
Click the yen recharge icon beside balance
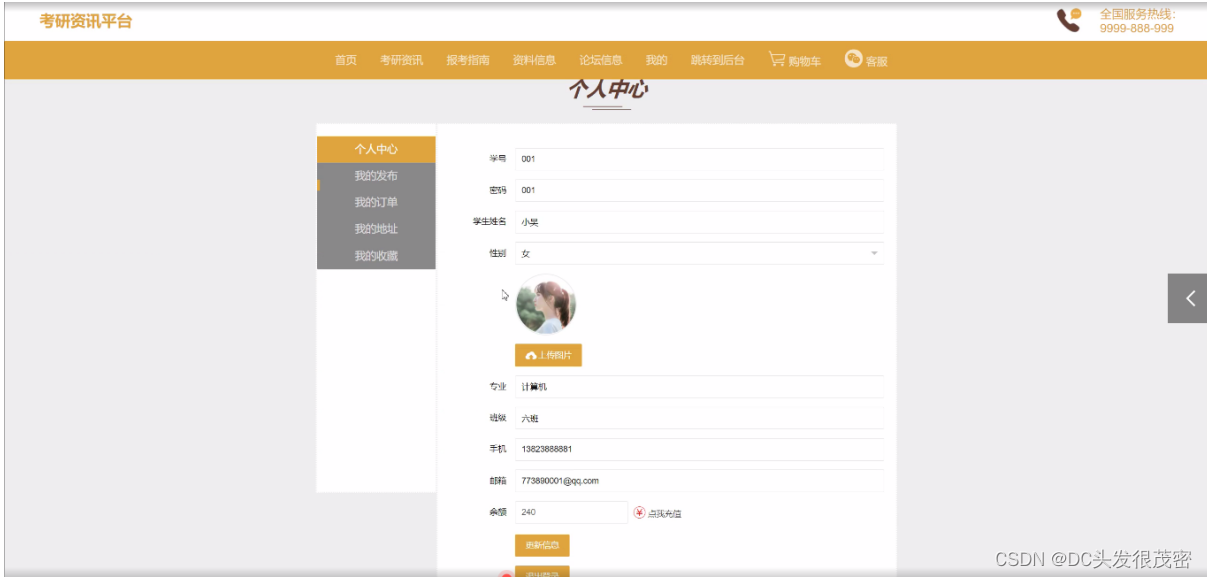[639, 513]
